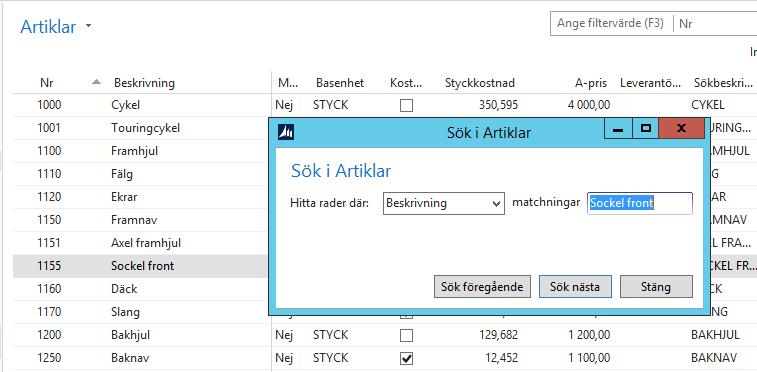The height and width of the screenshot is (372, 757).
Task: Click item number 1250
Action: tap(49, 358)
